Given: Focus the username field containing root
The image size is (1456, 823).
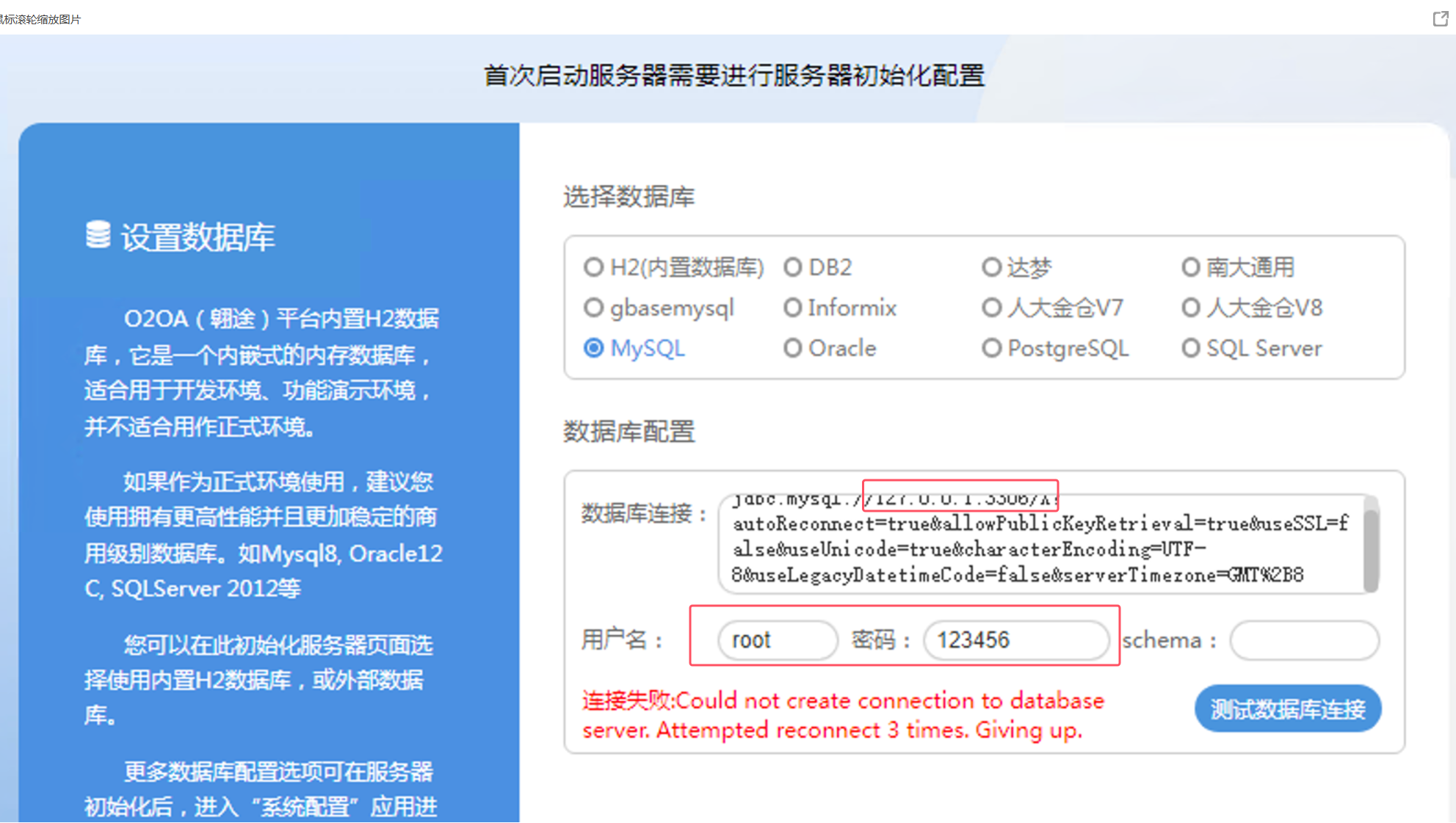Looking at the screenshot, I should tap(777, 640).
